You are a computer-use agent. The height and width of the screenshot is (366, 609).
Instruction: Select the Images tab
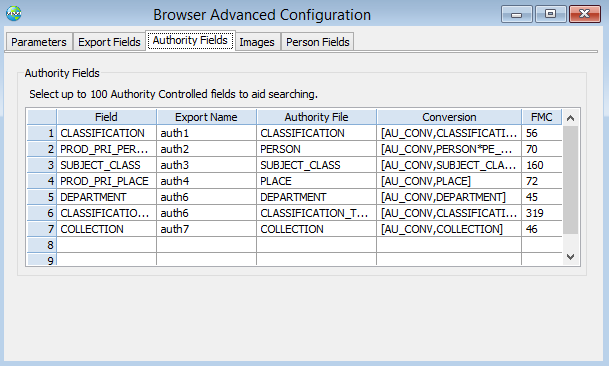257,42
